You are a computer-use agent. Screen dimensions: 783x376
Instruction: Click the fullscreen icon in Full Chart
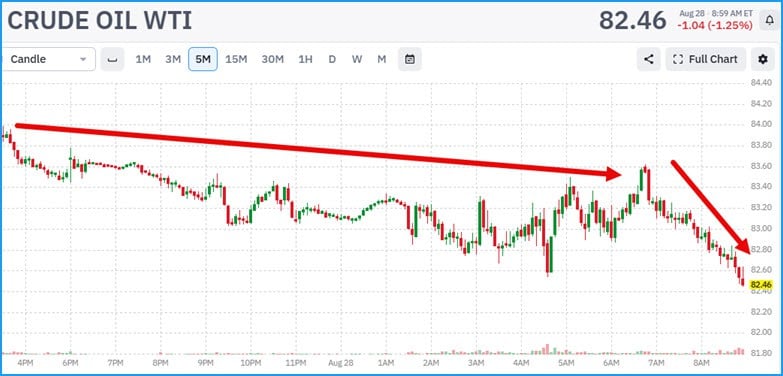tap(678, 59)
